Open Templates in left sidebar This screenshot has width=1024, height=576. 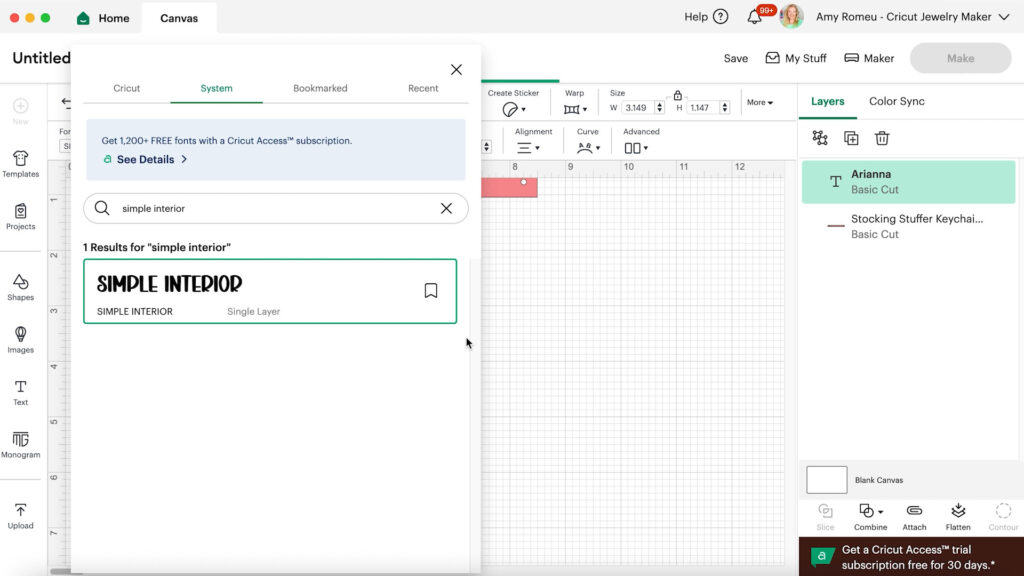(x=20, y=164)
